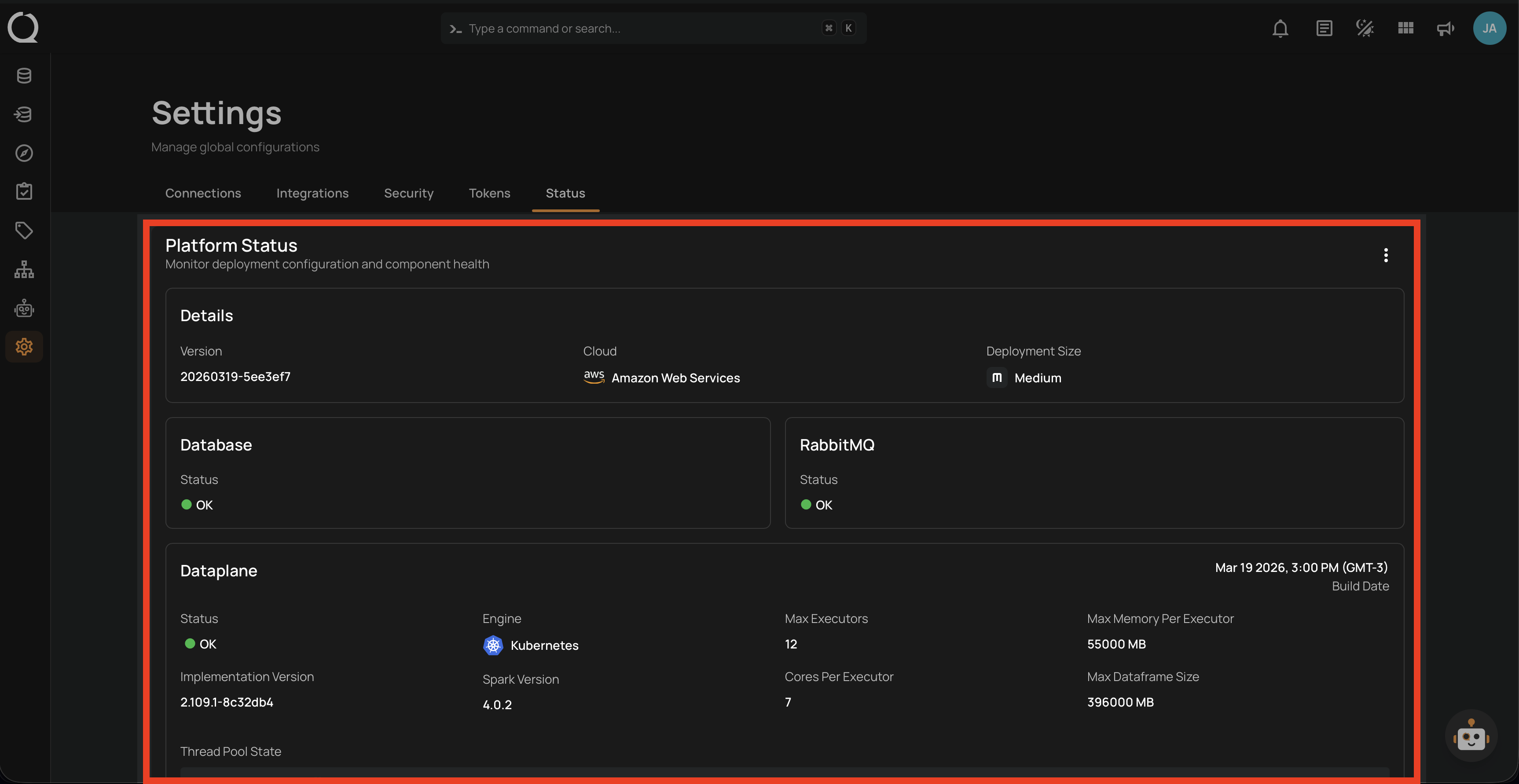This screenshot has width=1519, height=784.
Task: Open the apps grid icon
Action: coord(1405,28)
